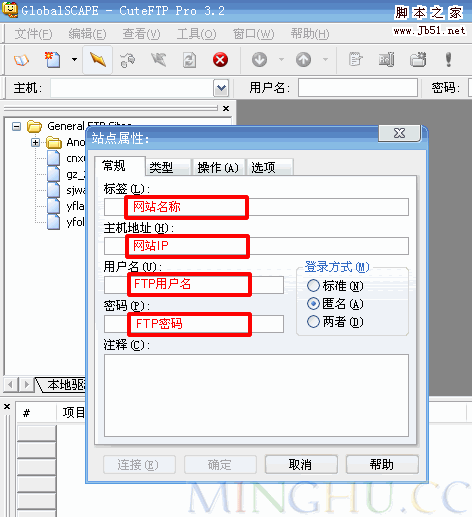
Task: Select the 两者(D) login radio button
Action: click(313, 322)
